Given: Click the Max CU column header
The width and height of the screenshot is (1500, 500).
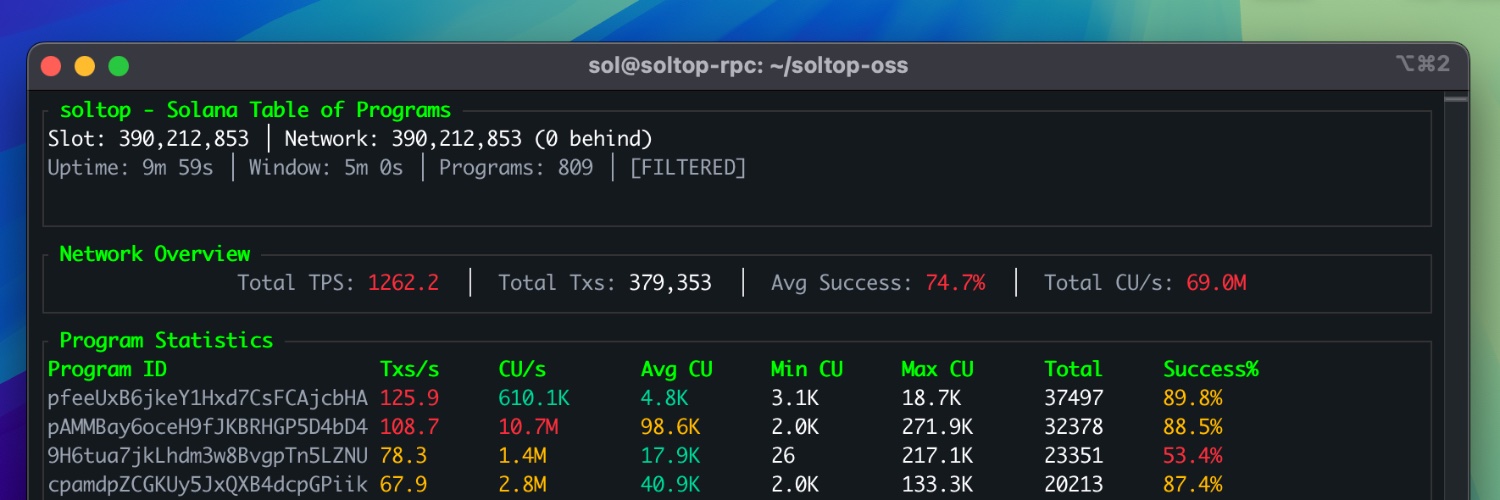Looking at the screenshot, I should click(x=937, y=369).
